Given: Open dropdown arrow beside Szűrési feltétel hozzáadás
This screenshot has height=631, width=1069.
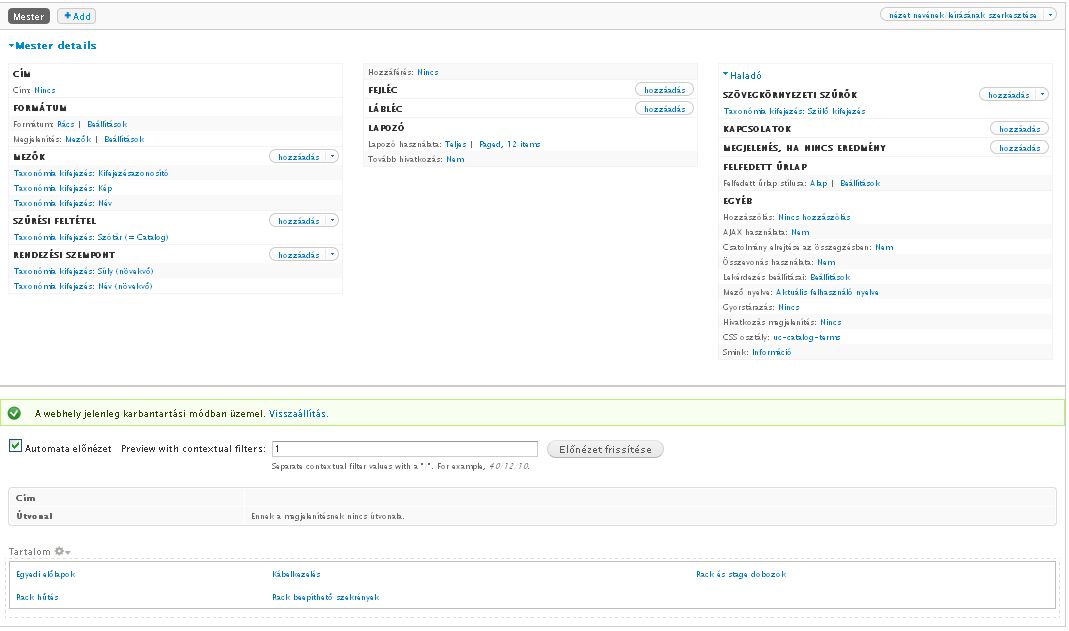Looking at the screenshot, I should tap(333, 221).
